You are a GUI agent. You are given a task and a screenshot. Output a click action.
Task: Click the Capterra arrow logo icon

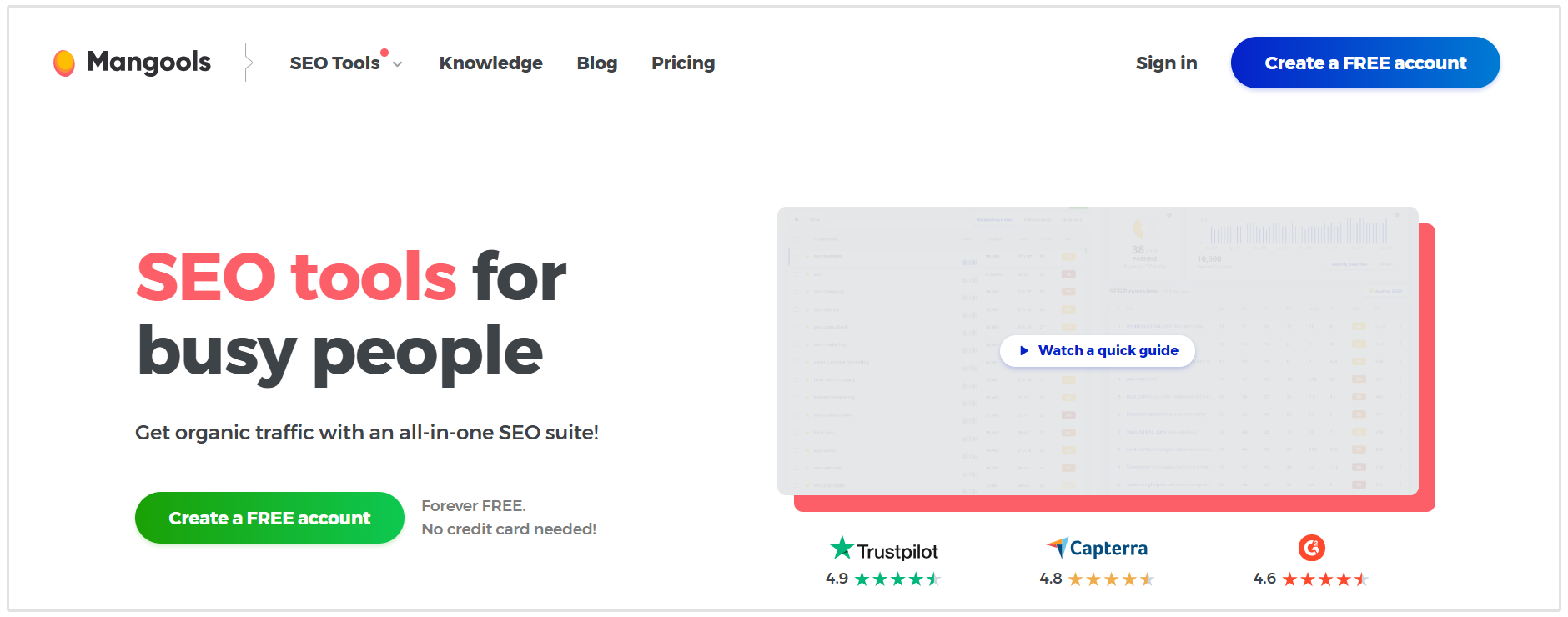point(1058,547)
